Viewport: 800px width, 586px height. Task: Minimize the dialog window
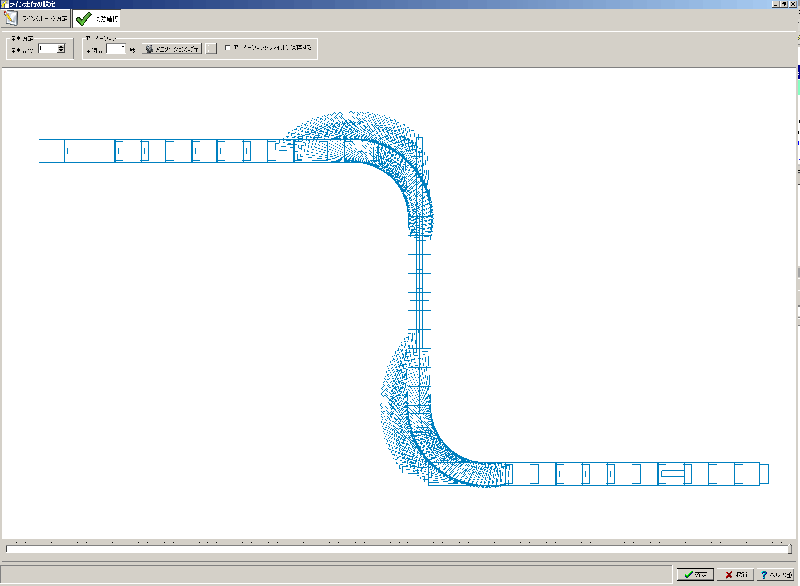click(x=776, y=4)
